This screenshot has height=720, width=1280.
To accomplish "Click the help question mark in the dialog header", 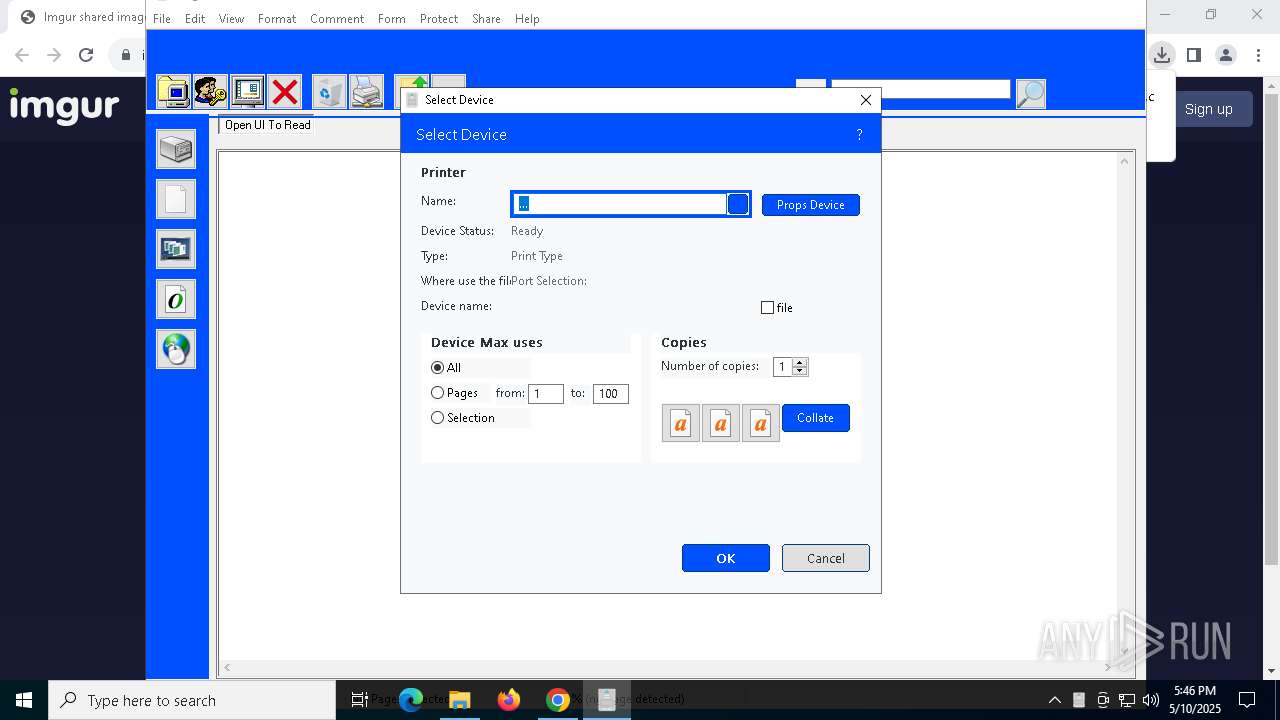I will pos(859,134).
